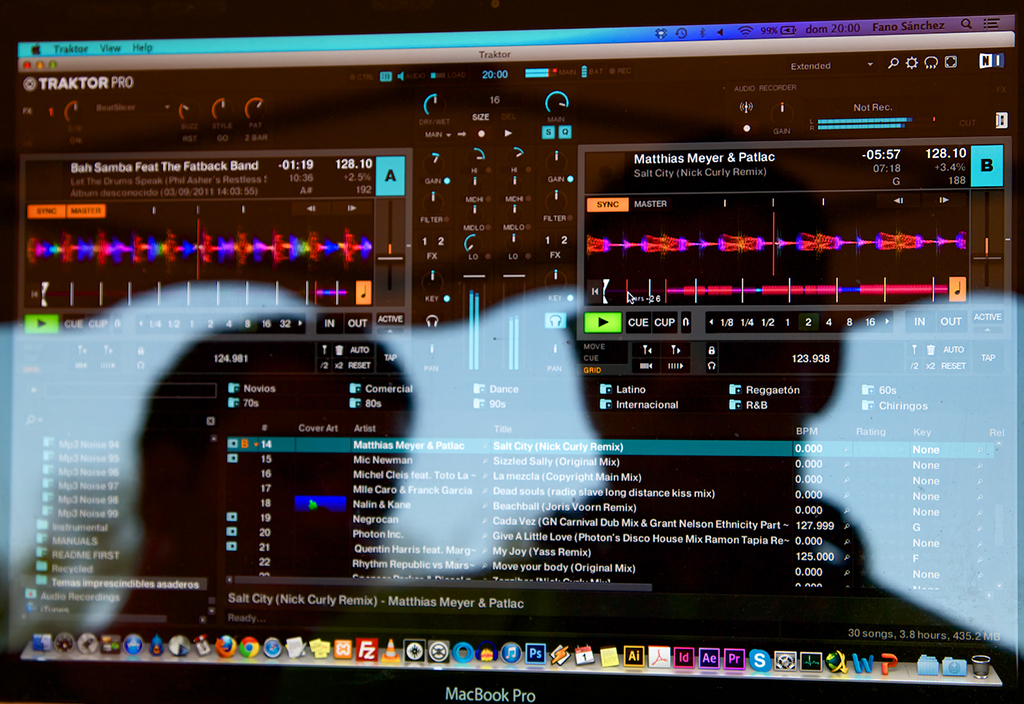This screenshot has width=1024, height=704.
Task: Open the BeatSlicer effect dropdown
Action: click(x=131, y=108)
